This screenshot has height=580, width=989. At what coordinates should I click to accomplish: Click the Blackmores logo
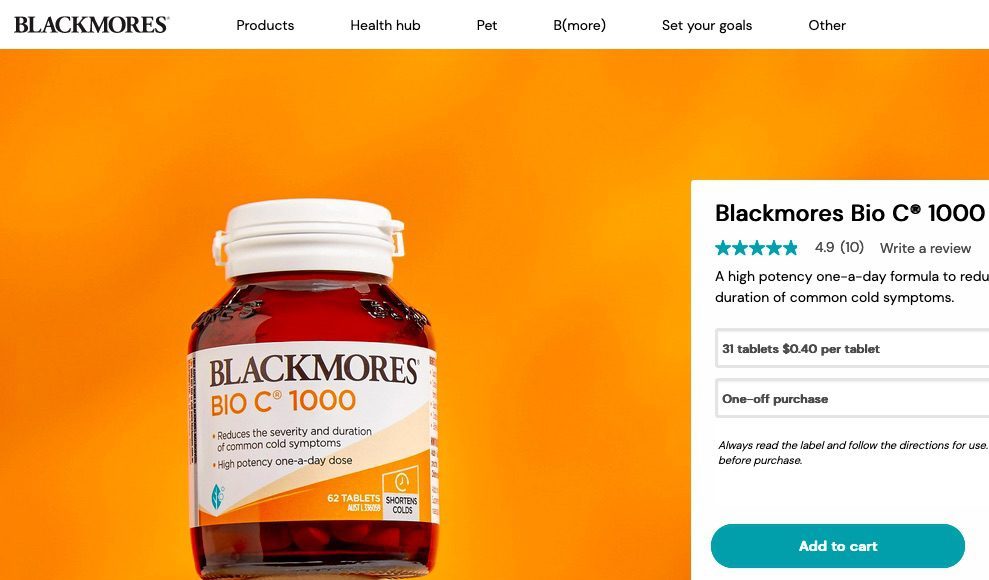(x=91, y=25)
